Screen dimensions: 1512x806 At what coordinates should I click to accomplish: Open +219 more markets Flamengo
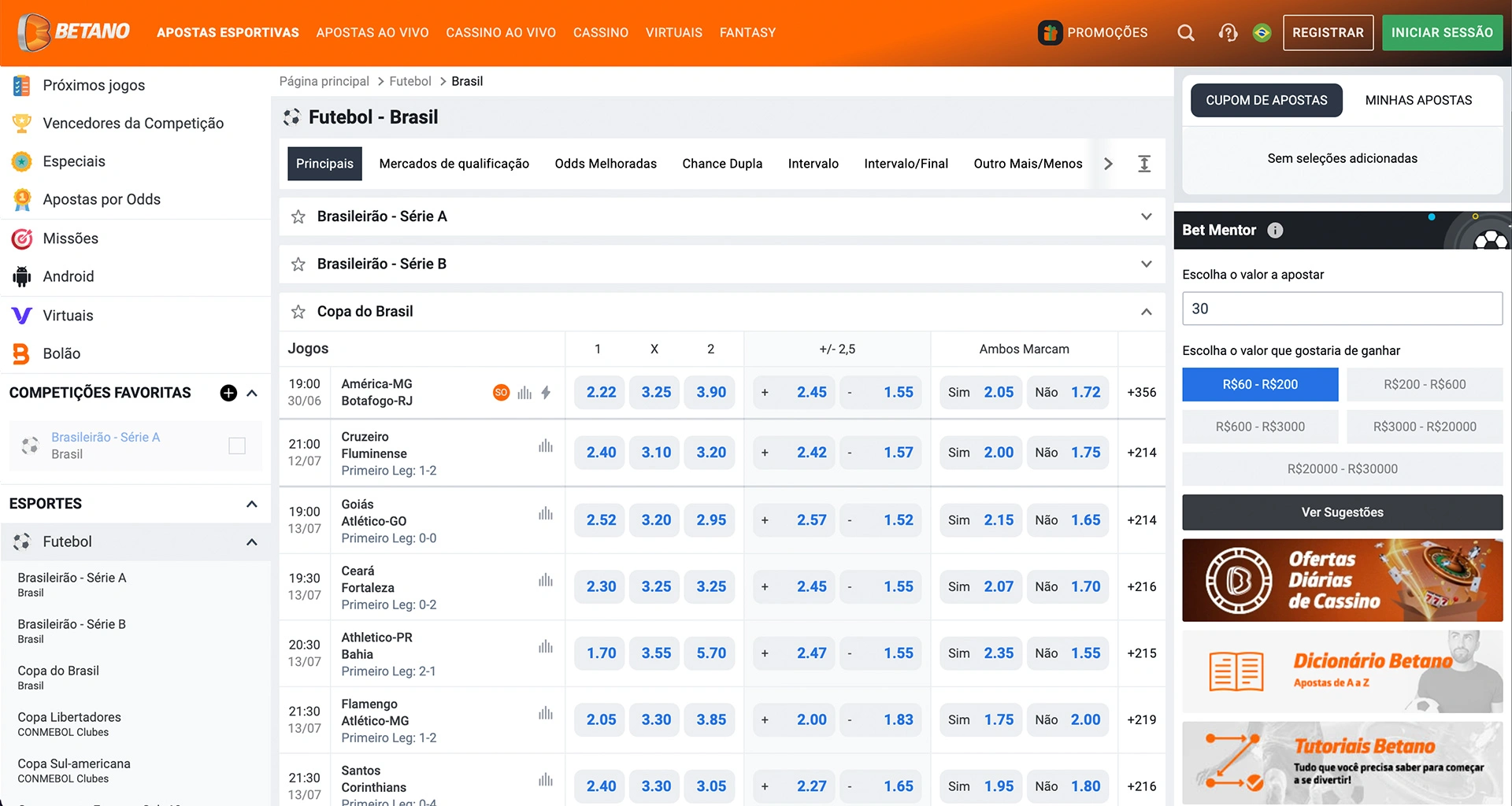pos(1142,719)
